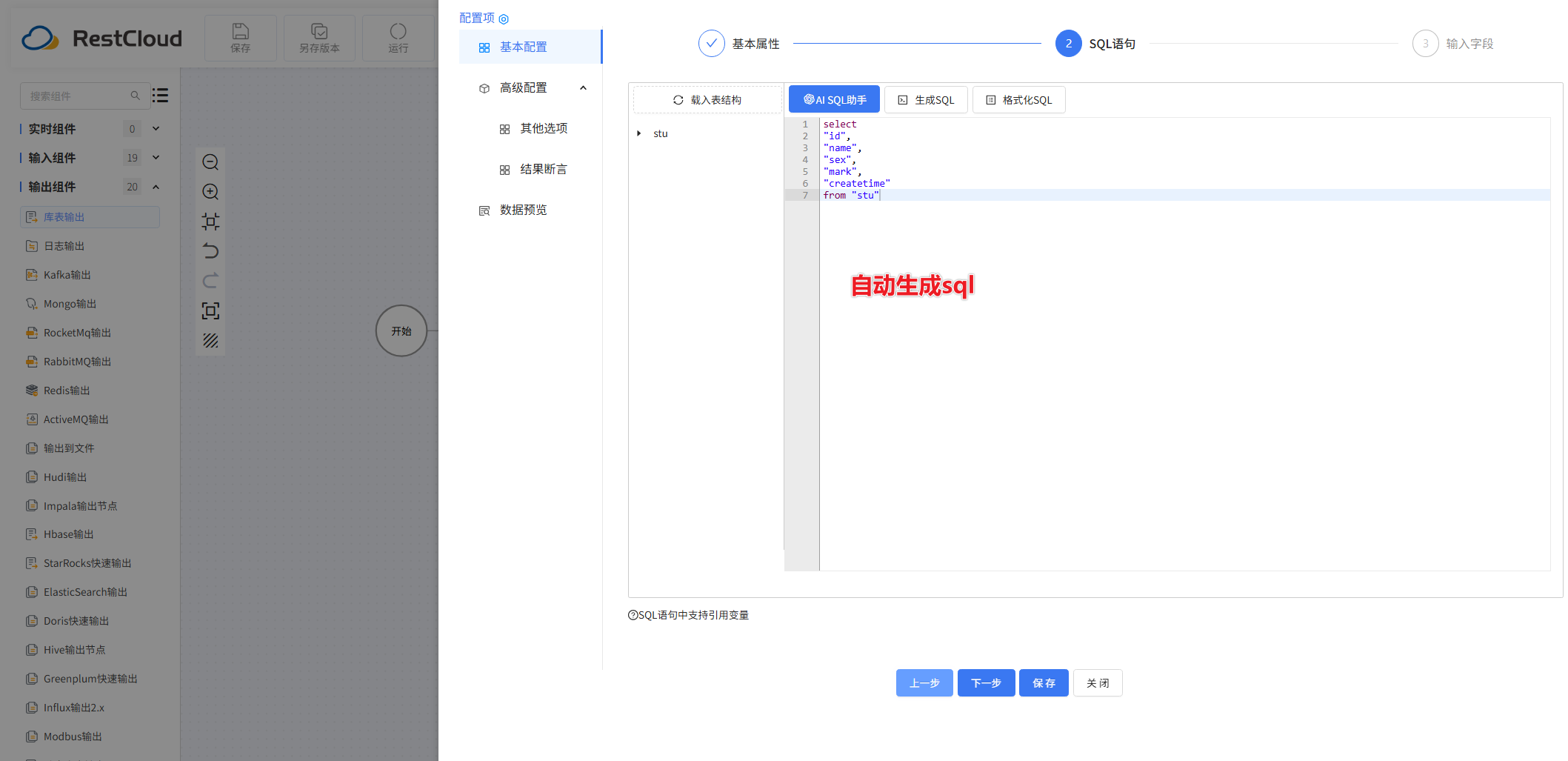This screenshot has width=1568, height=761.
Task: Click the AI SQL助手 button
Action: point(833,99)
